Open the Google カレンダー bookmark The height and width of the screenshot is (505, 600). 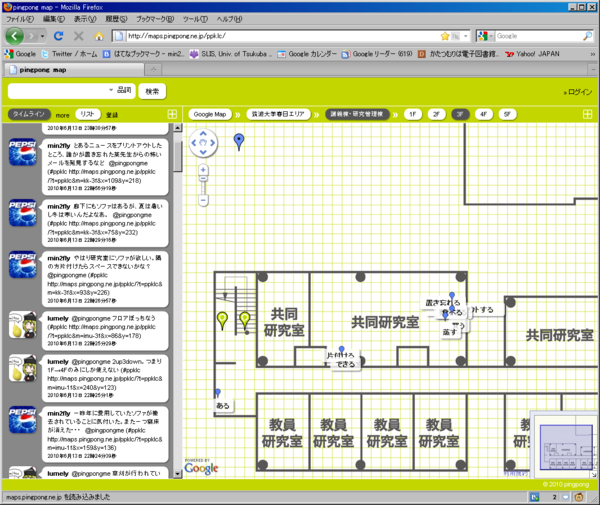coord(307,54)
